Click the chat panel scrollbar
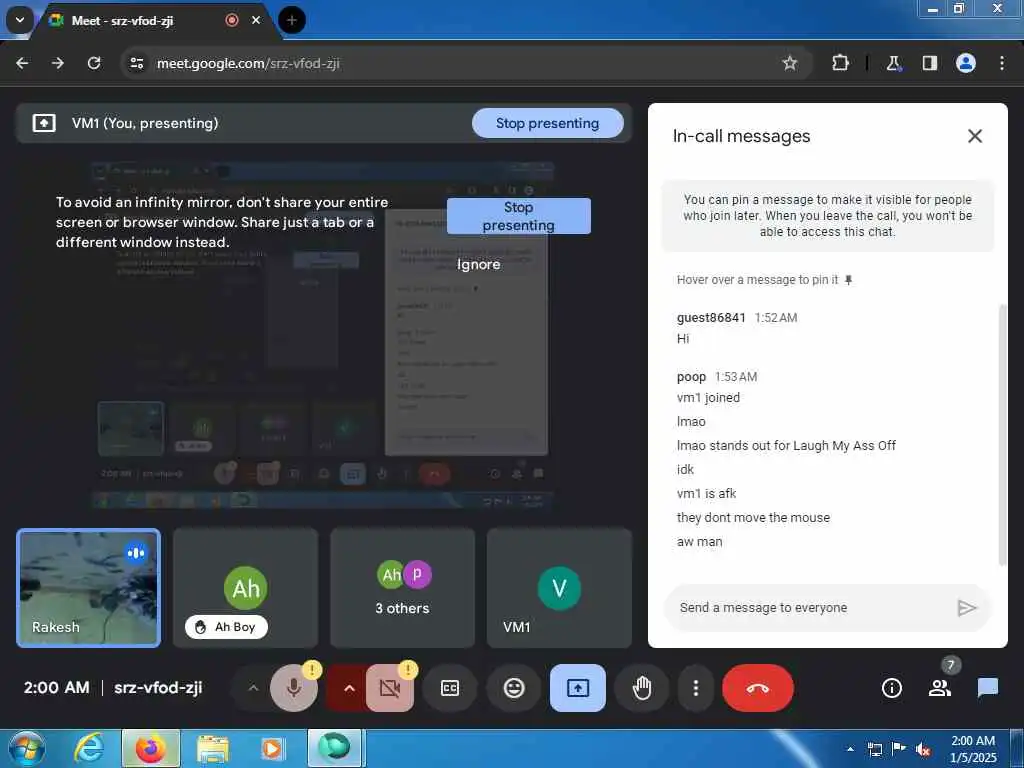Image resolution: width=1024 pixels, height=768 pixels. point(1003,434)
